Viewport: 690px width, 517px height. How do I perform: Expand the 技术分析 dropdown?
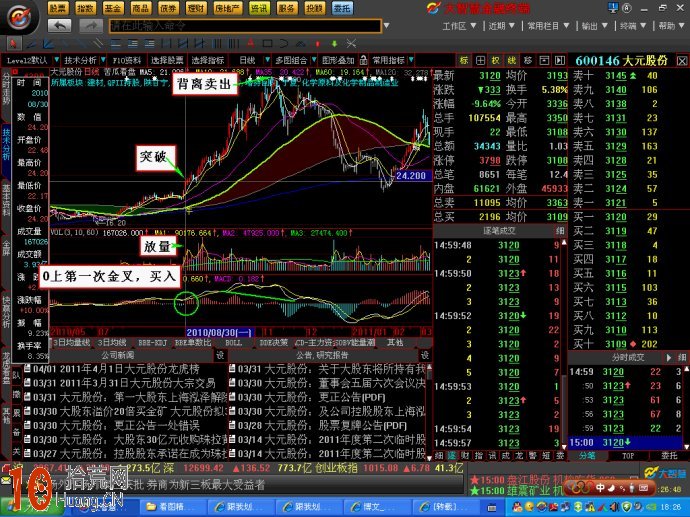(103, 60)
